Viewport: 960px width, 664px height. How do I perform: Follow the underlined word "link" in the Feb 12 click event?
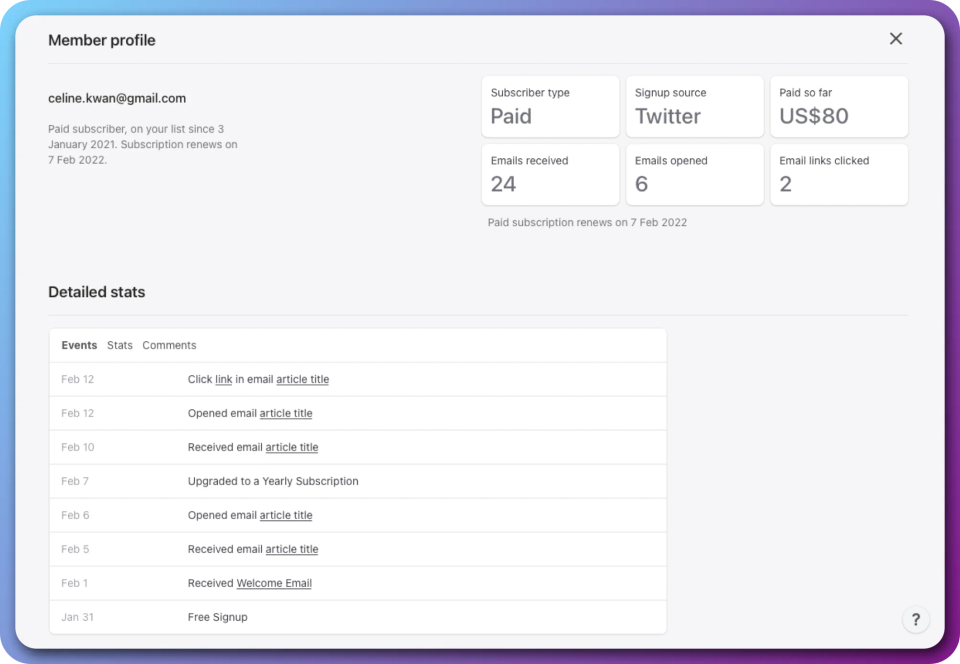click(x=223, y=380)
